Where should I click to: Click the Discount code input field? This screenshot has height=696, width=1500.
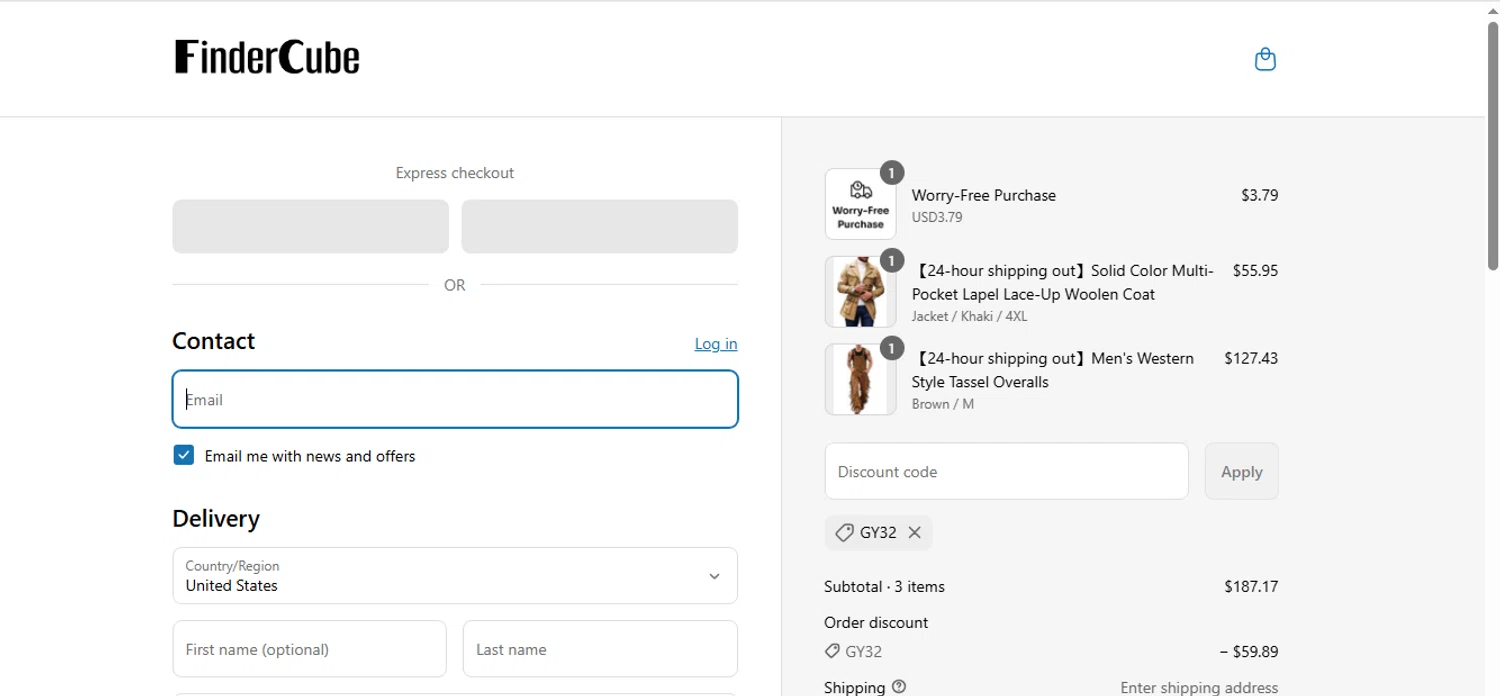pos(1006,471)
